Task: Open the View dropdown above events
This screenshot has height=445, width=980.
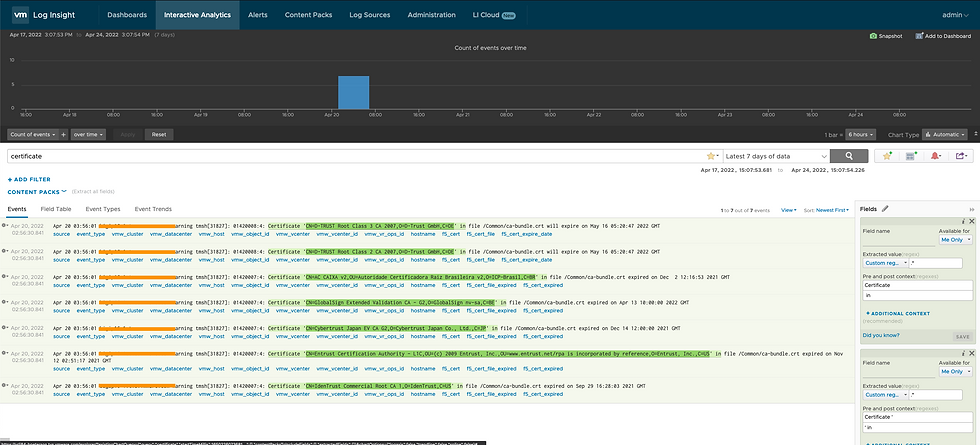Action: [x=789, y=211]
